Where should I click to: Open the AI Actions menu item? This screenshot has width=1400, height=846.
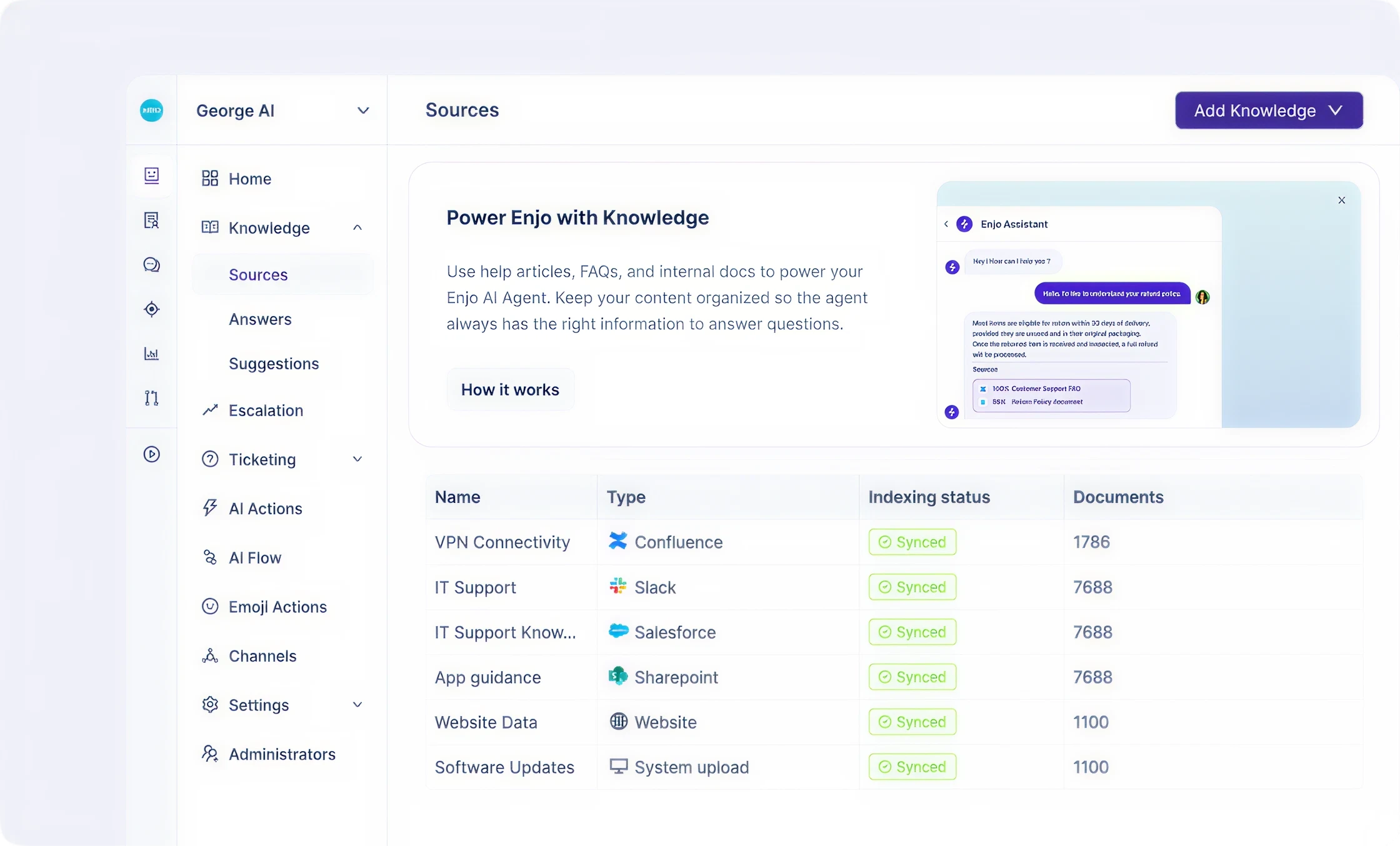[x=265, y=509]
